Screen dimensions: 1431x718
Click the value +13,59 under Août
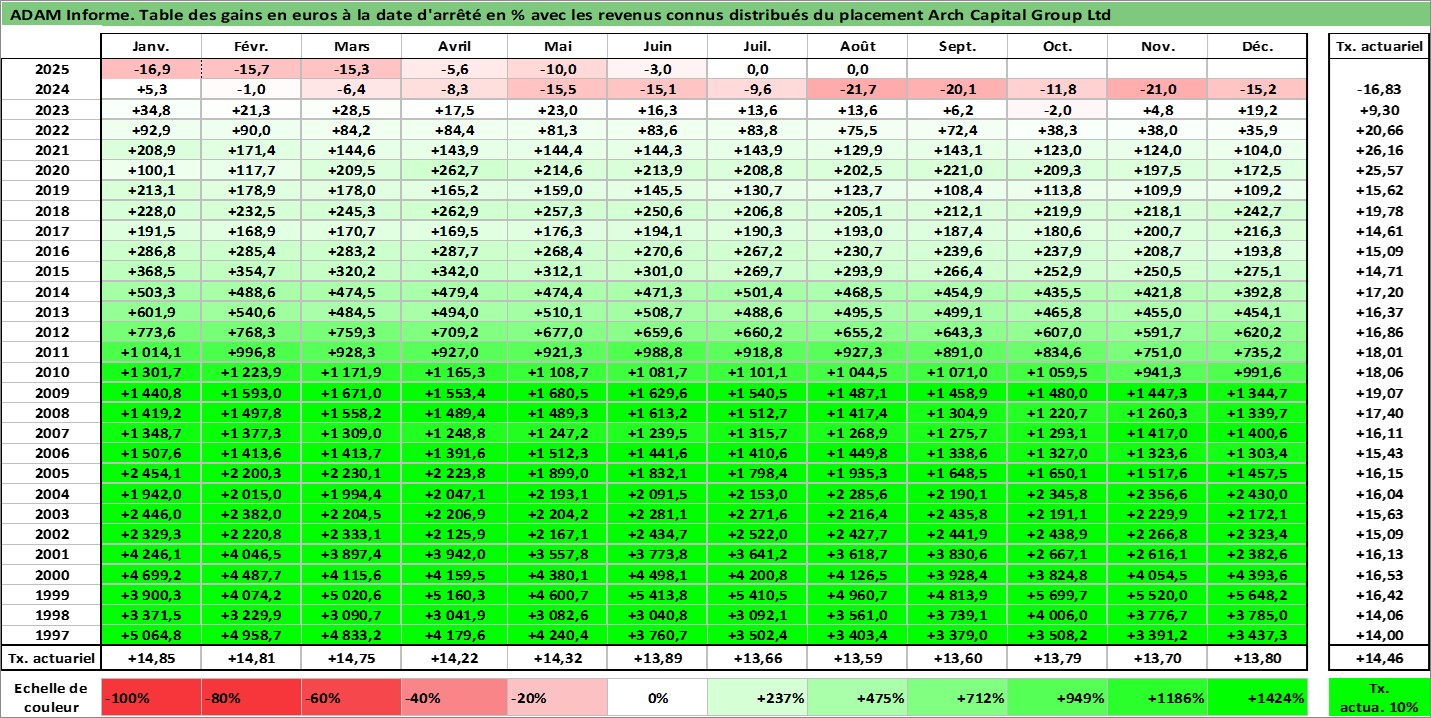pyautogui.click(x=857, y=658)
